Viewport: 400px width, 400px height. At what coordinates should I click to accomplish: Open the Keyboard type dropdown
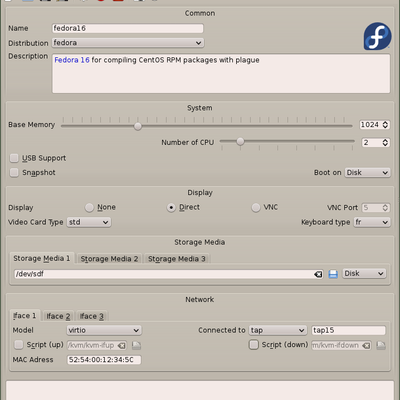click(x=372, y=222)
